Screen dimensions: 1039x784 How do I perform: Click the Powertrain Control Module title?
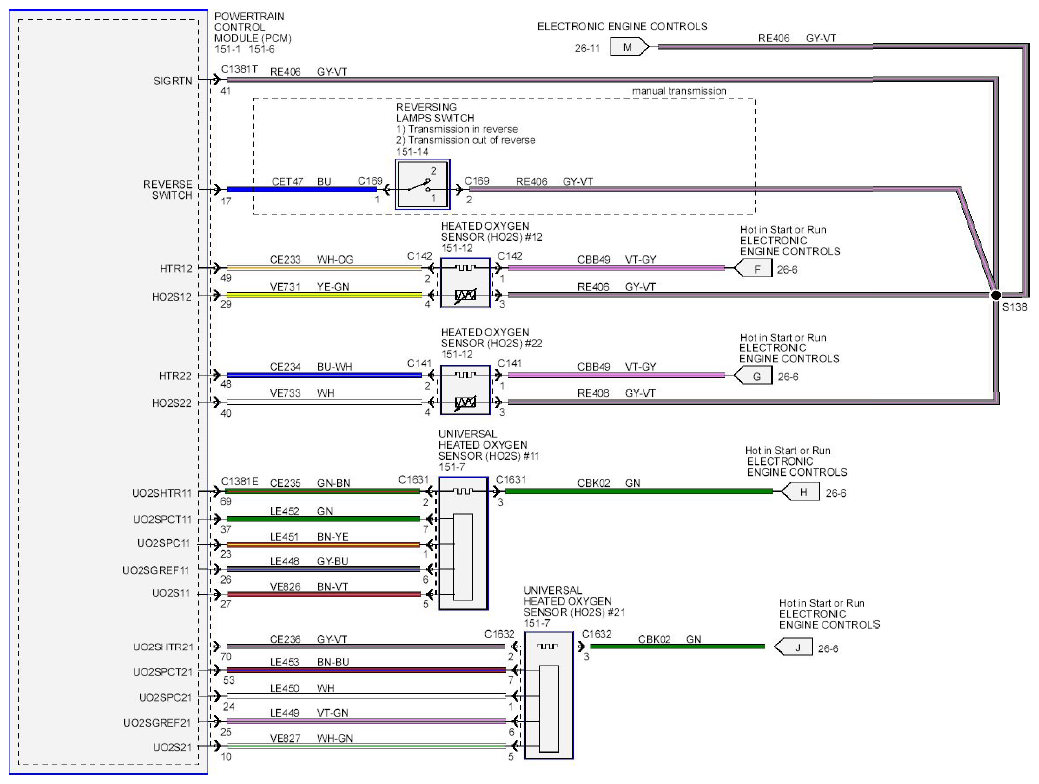click(252, 27)
